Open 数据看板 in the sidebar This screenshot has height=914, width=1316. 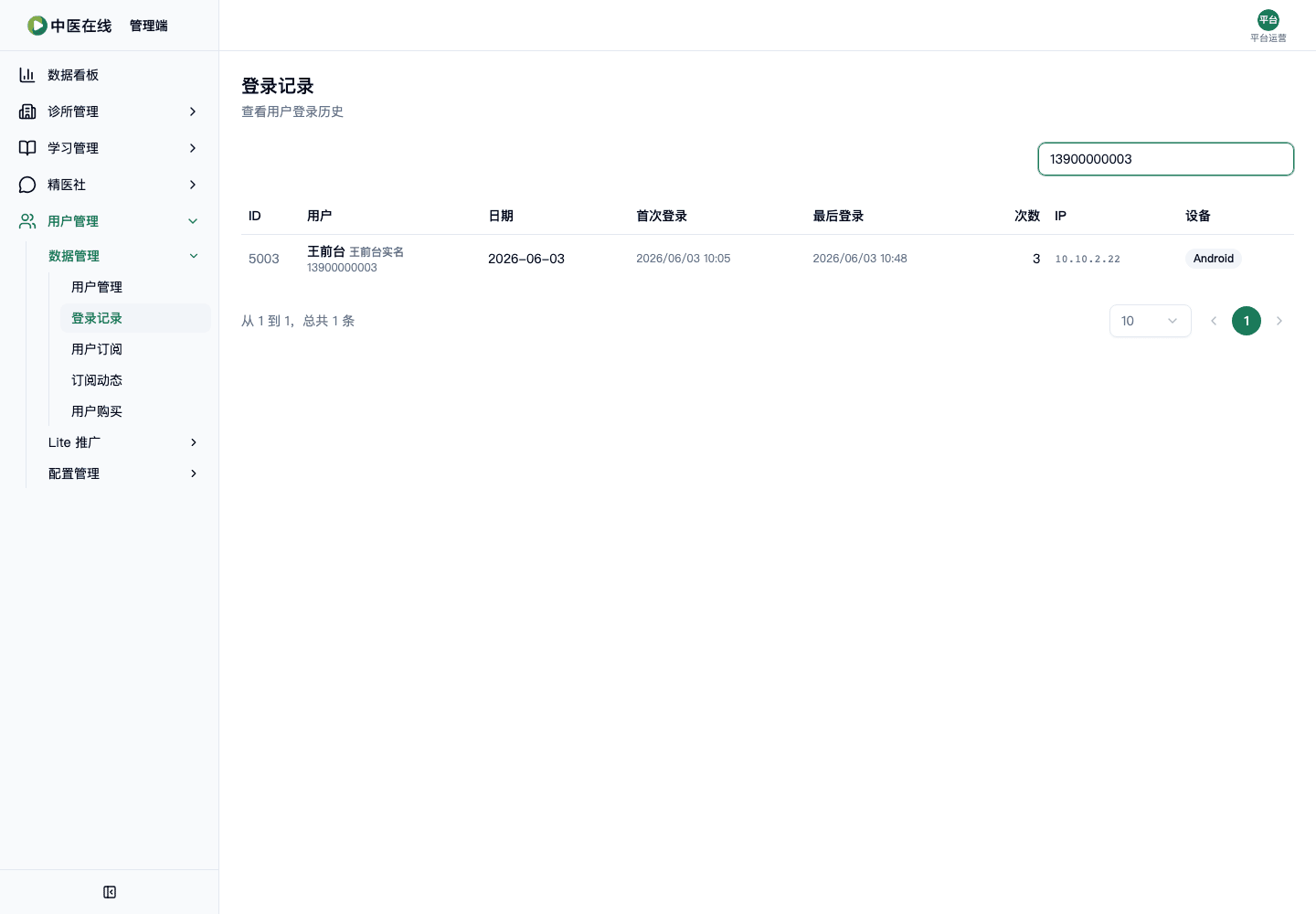(110, 75)
